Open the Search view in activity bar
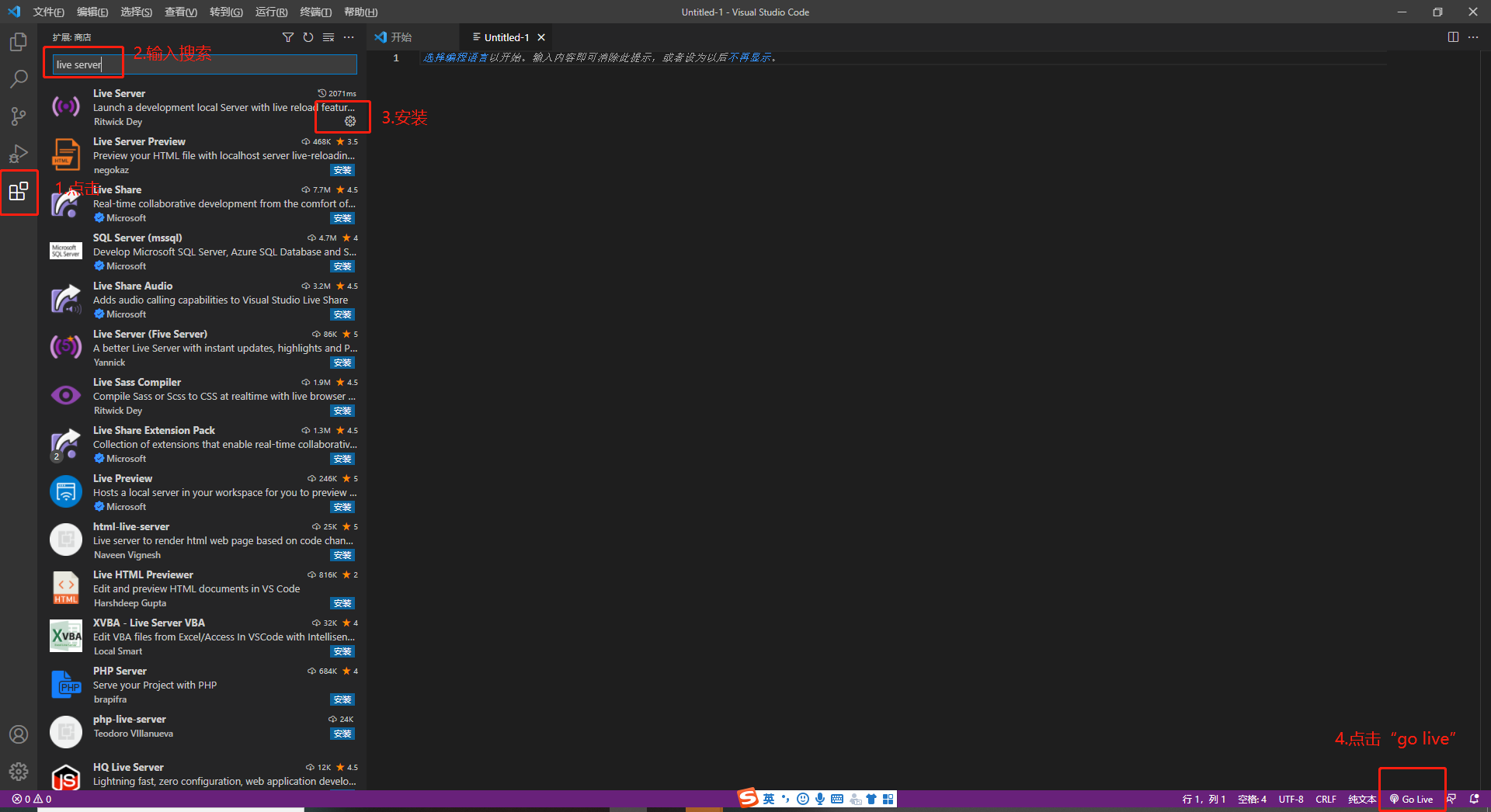This screenshot has width=1491, height=812. click(x=19, y=78)
